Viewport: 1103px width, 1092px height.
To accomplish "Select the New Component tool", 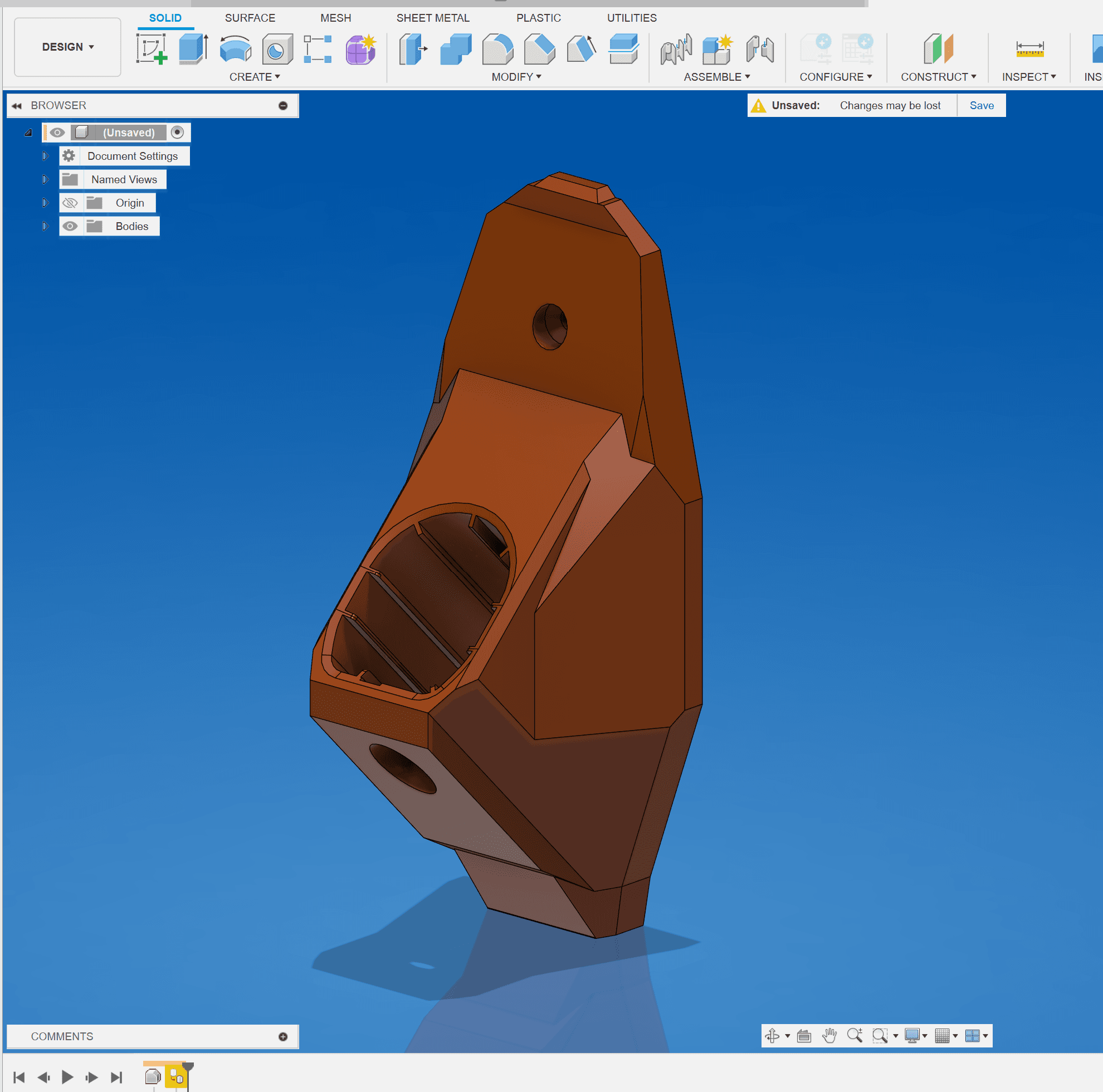I will click(718, 48).
